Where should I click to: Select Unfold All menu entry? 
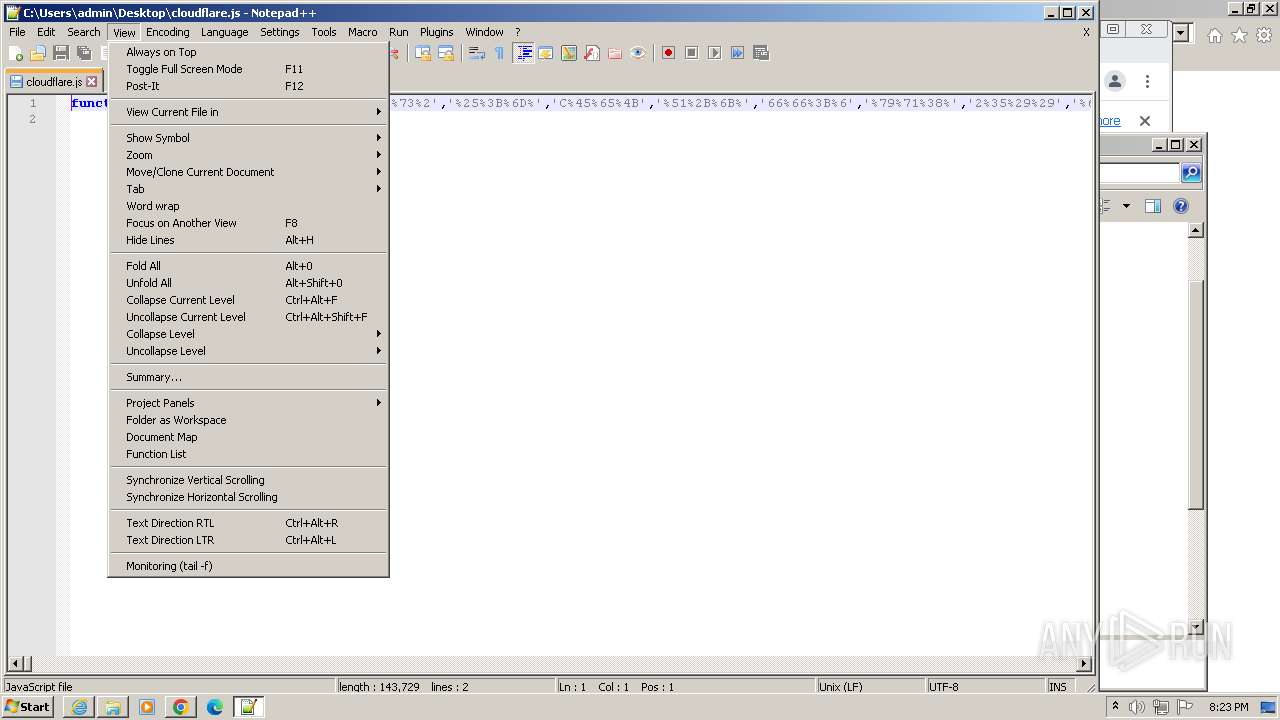click(248, 283)
